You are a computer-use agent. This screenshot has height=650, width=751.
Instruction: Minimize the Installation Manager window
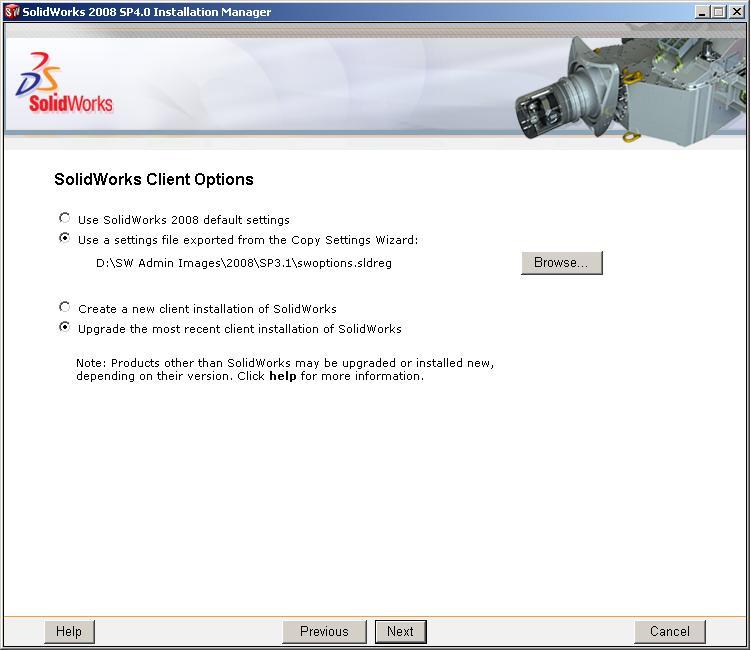702,12
